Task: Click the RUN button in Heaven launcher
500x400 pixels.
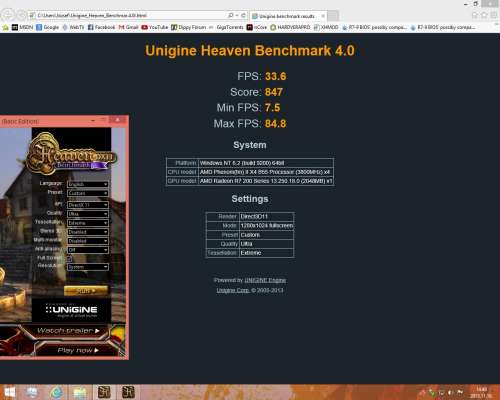Action: [86, 291]
